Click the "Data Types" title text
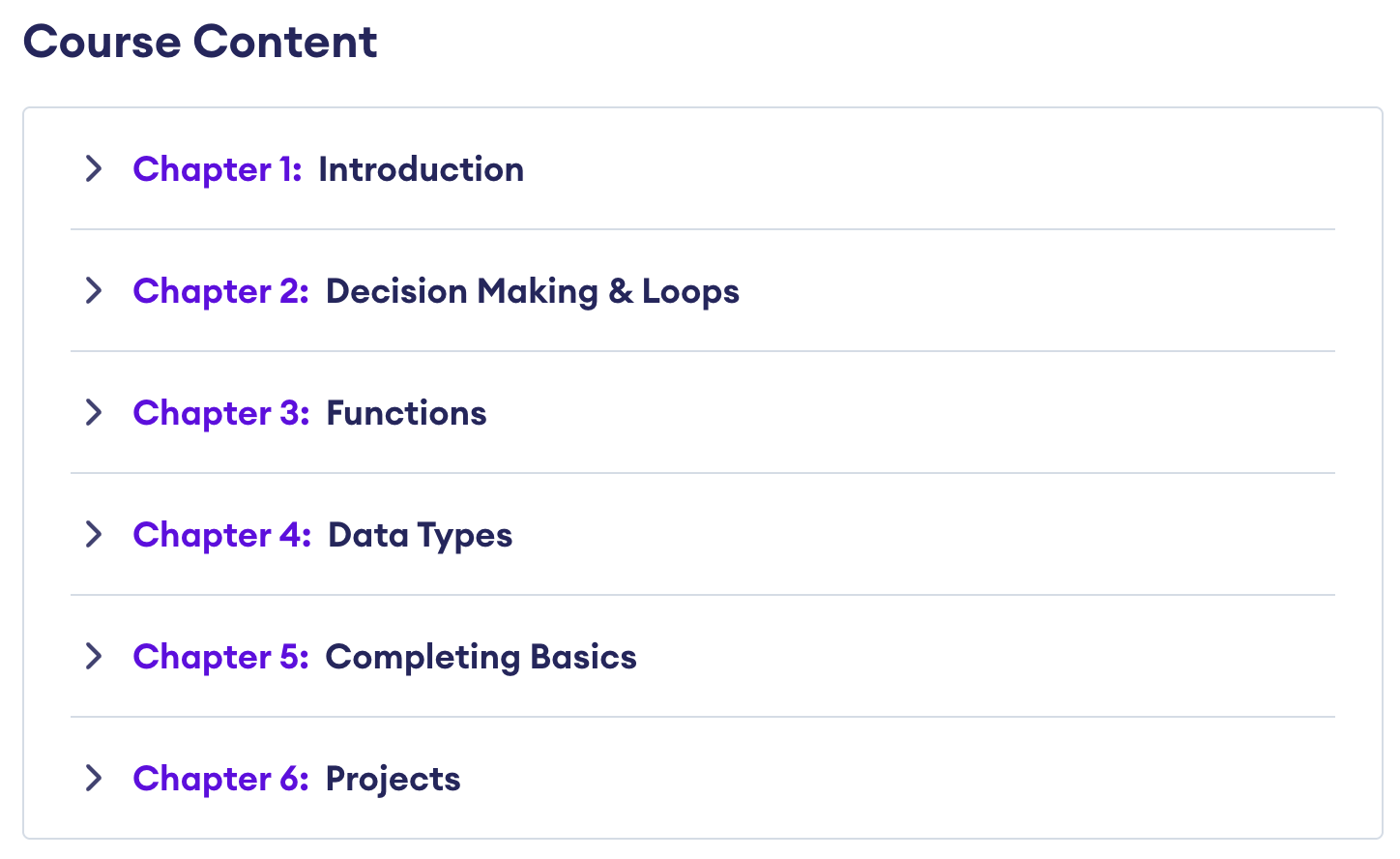This screenshot has width=1400, height=859. [x=420, y=535]
